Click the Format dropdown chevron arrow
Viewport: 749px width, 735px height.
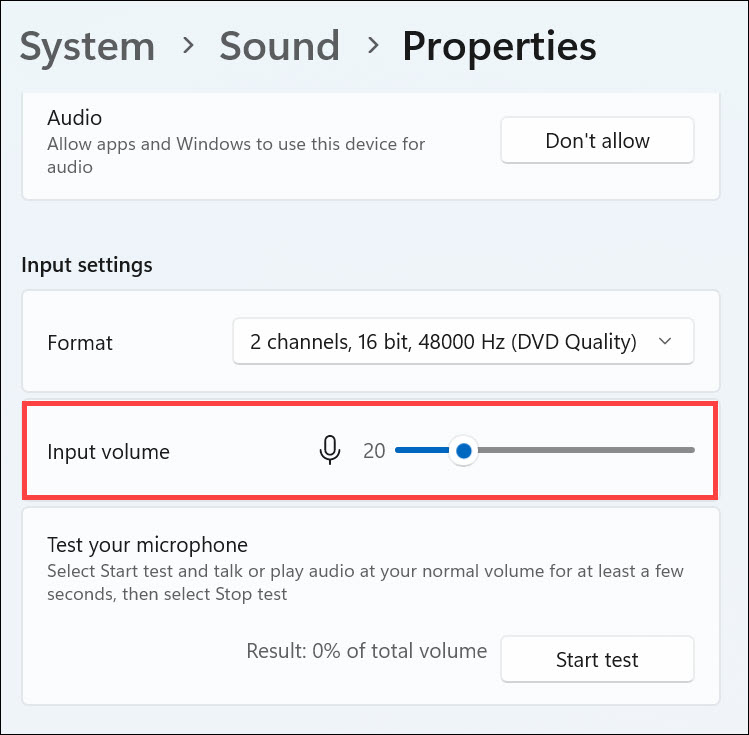(666, 342)
